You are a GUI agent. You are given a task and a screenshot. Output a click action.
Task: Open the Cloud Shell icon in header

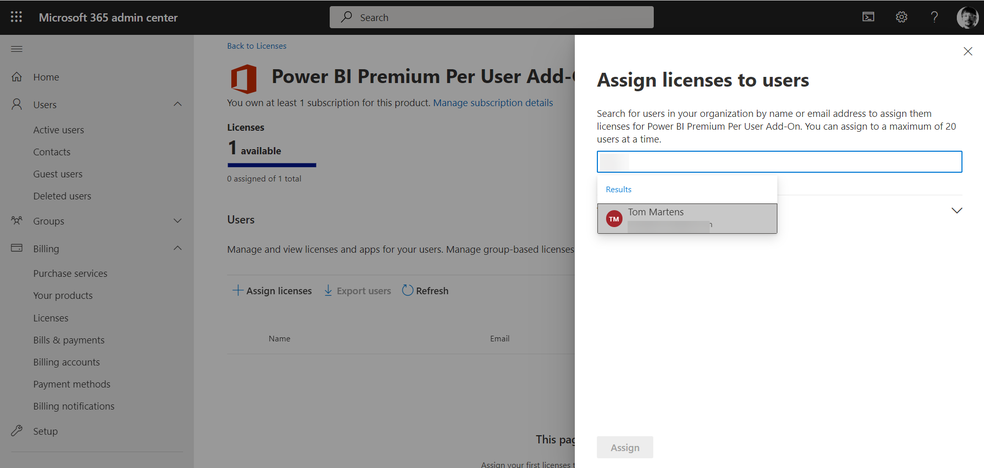pyautogui.click(x=869, y=18)
